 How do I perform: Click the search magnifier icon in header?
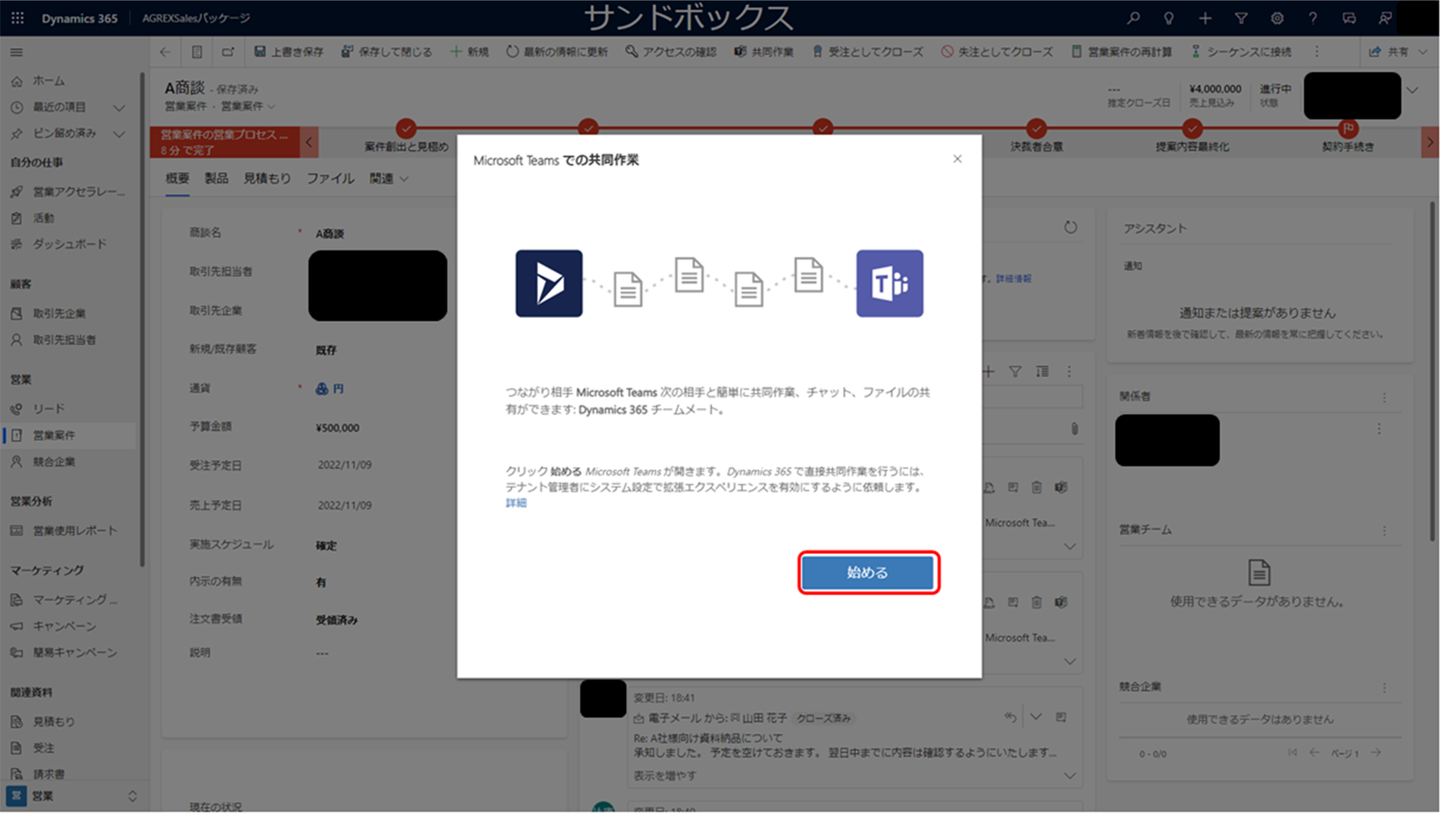click(1133, 18)
